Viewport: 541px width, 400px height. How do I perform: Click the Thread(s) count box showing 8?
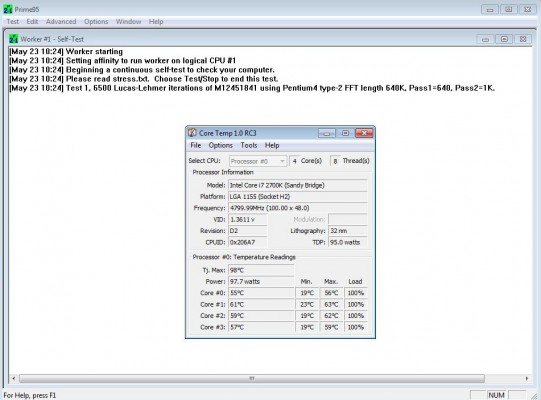pyautogui.click(x=335, y=161)
